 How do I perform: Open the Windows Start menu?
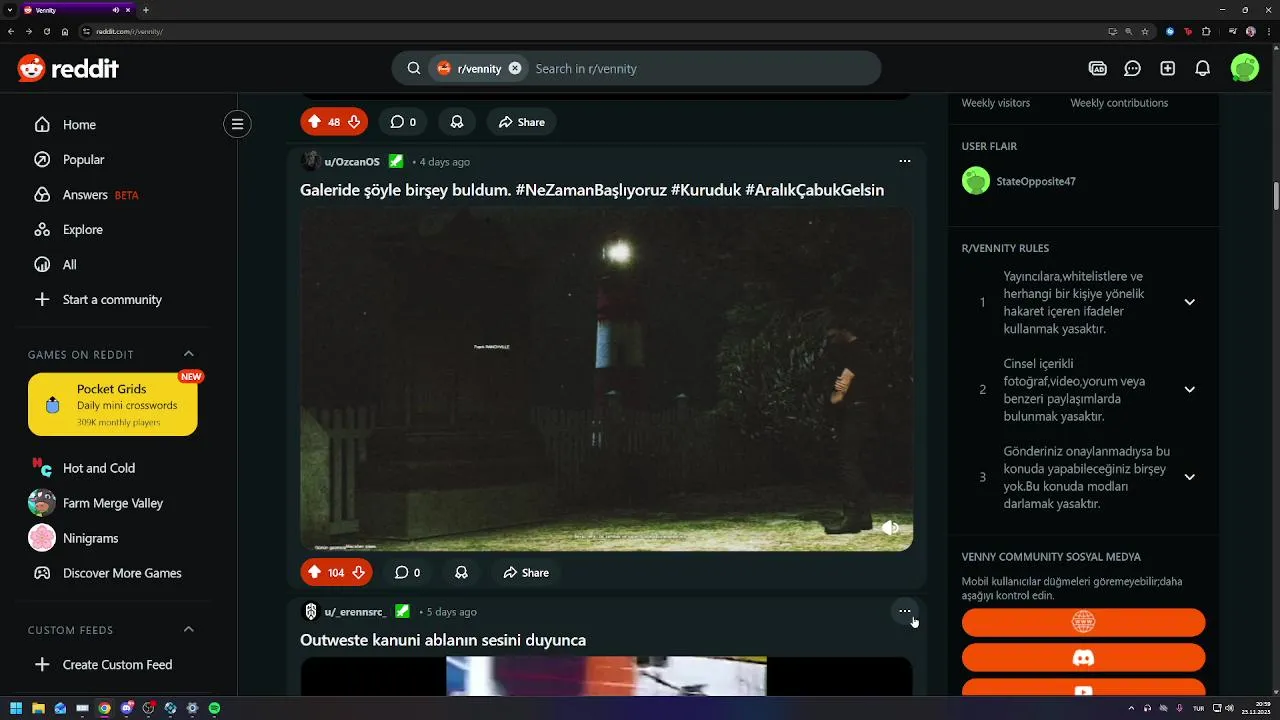(x=16, y=708)
